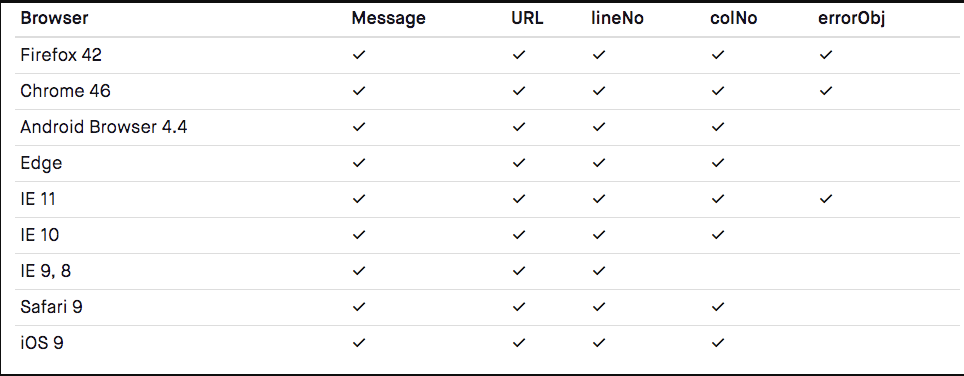Click the Safari 9 colNo checkmark

click(x=717, y=307)
